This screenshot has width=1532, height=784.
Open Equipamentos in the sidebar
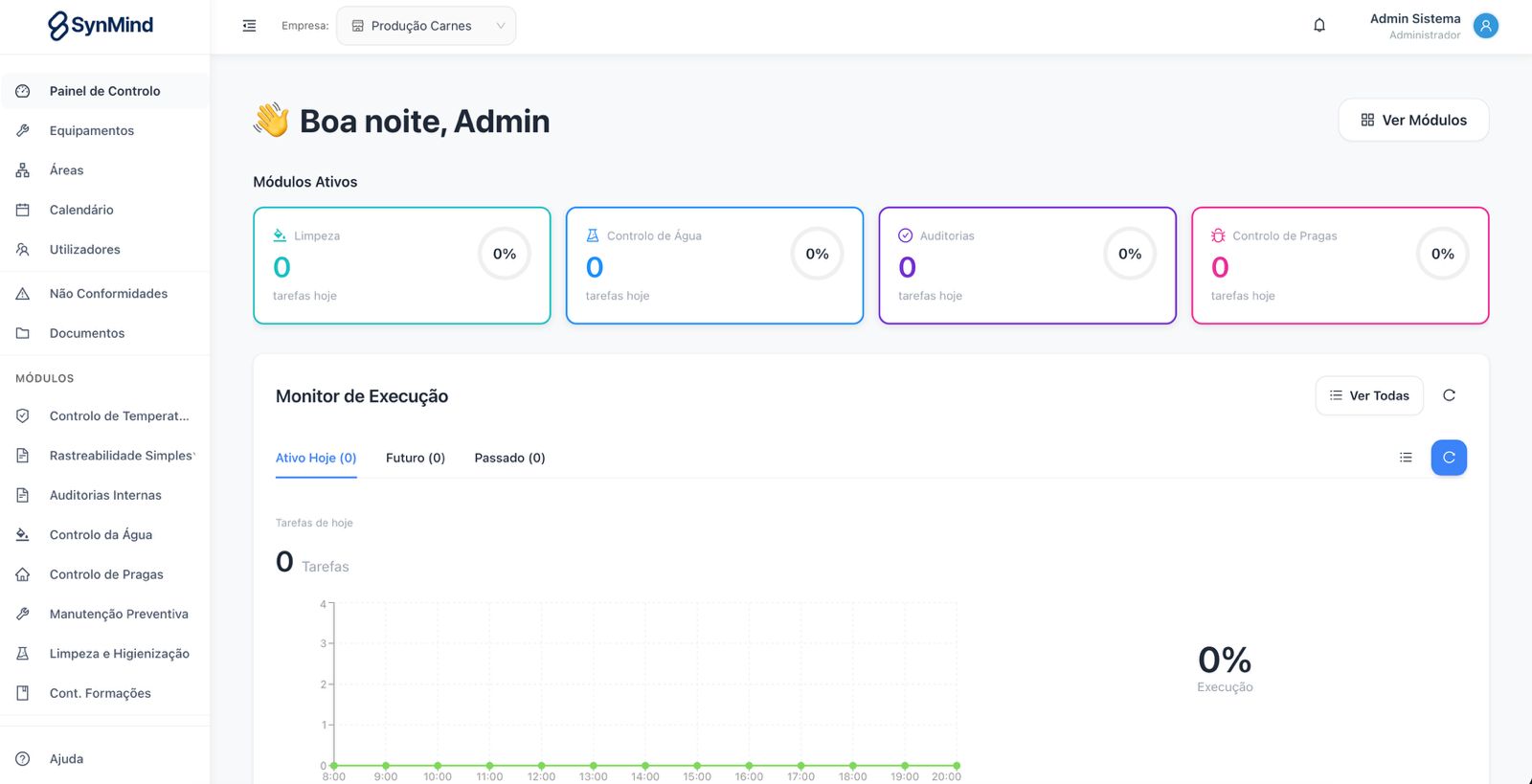(92, 130)
